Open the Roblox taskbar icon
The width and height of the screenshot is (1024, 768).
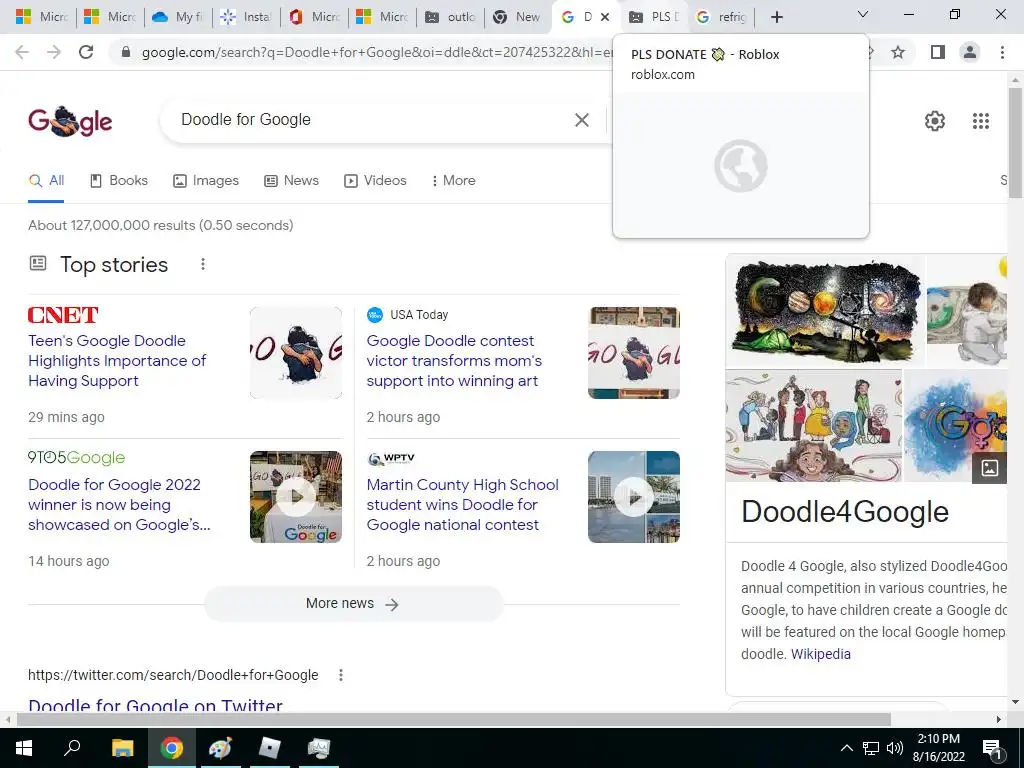pos(270,748)
